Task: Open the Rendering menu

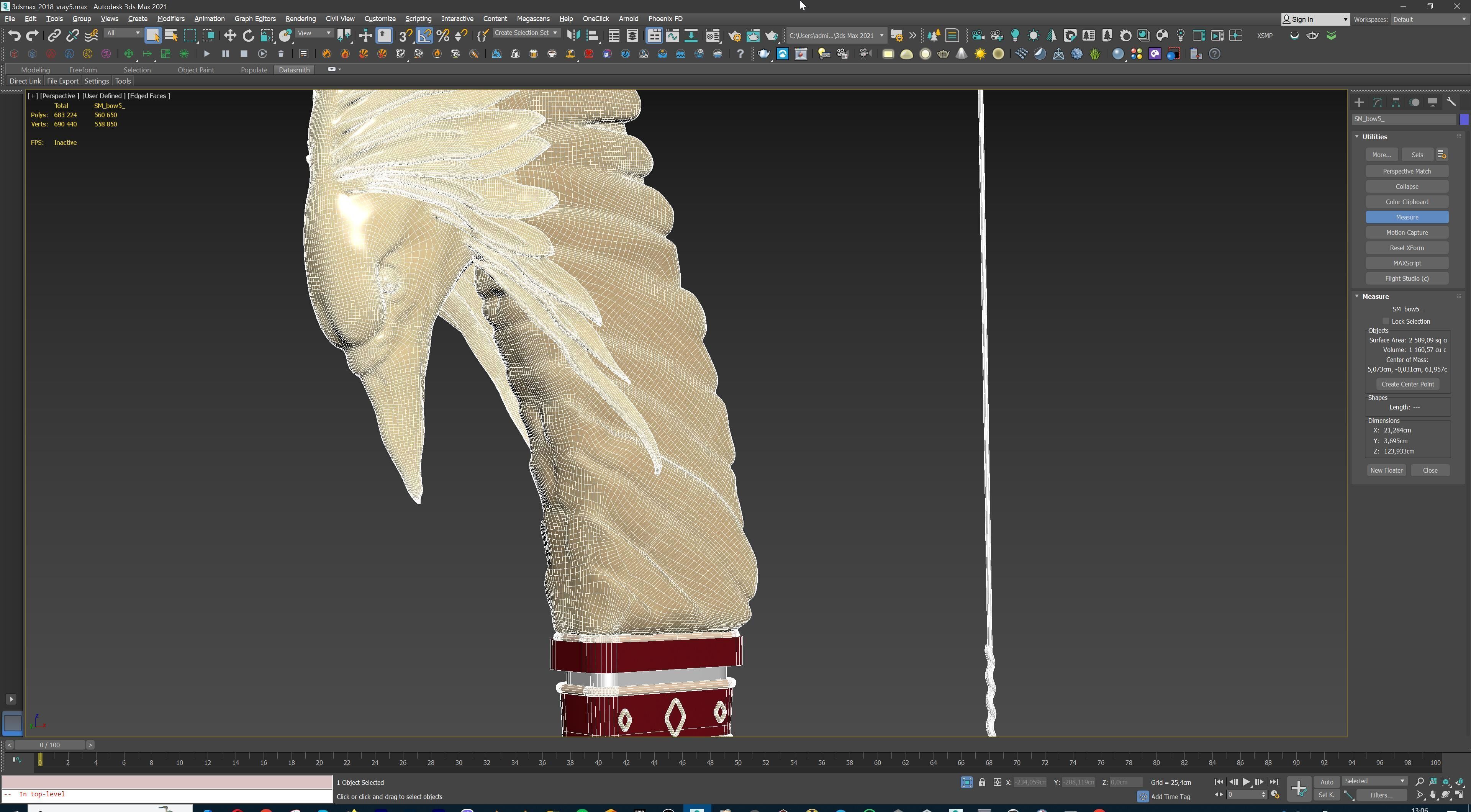Action: [x=300, y=19]
